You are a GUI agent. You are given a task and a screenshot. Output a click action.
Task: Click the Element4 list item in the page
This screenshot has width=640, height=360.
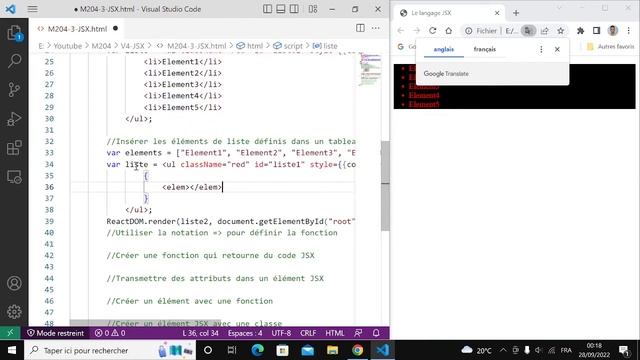click(x=424, y=95)
